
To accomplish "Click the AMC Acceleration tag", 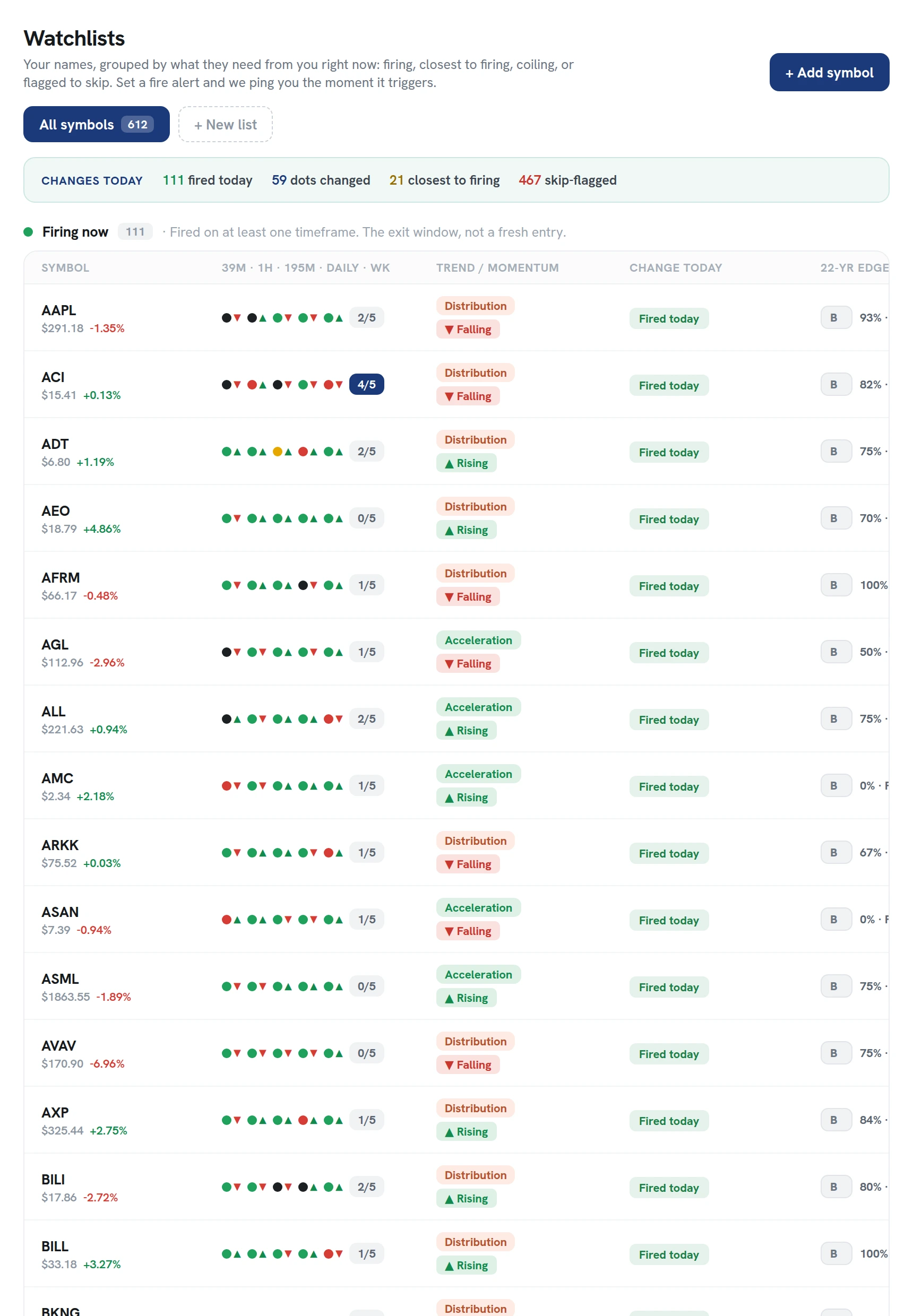I will (478, 774).
